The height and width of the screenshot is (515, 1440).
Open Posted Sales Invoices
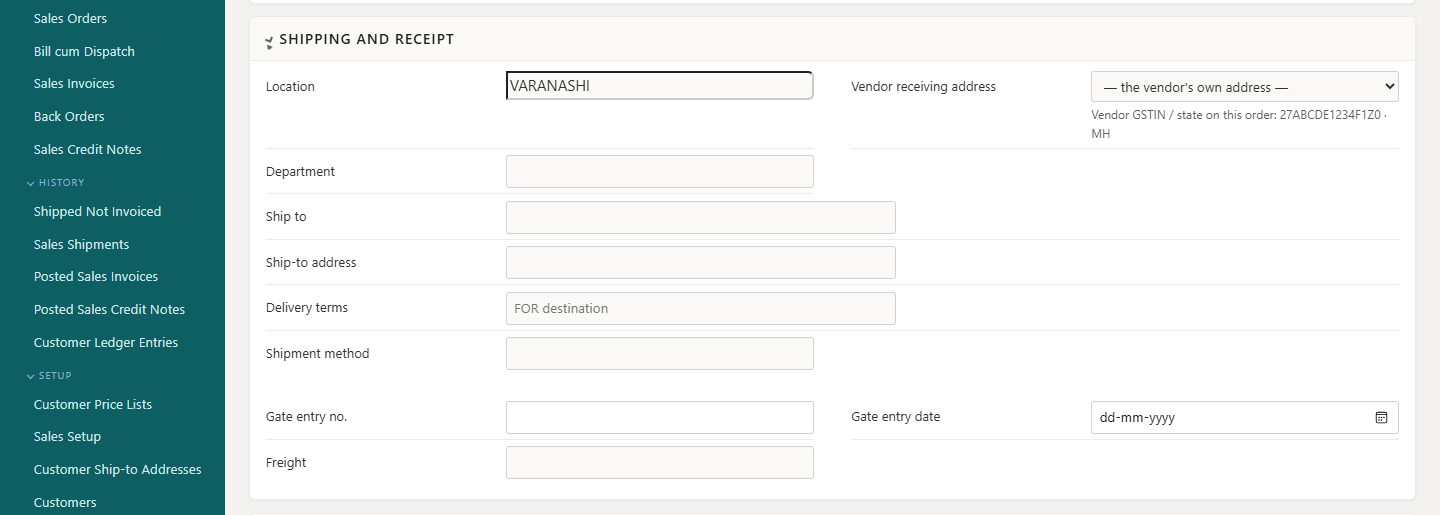click(96, 277)
